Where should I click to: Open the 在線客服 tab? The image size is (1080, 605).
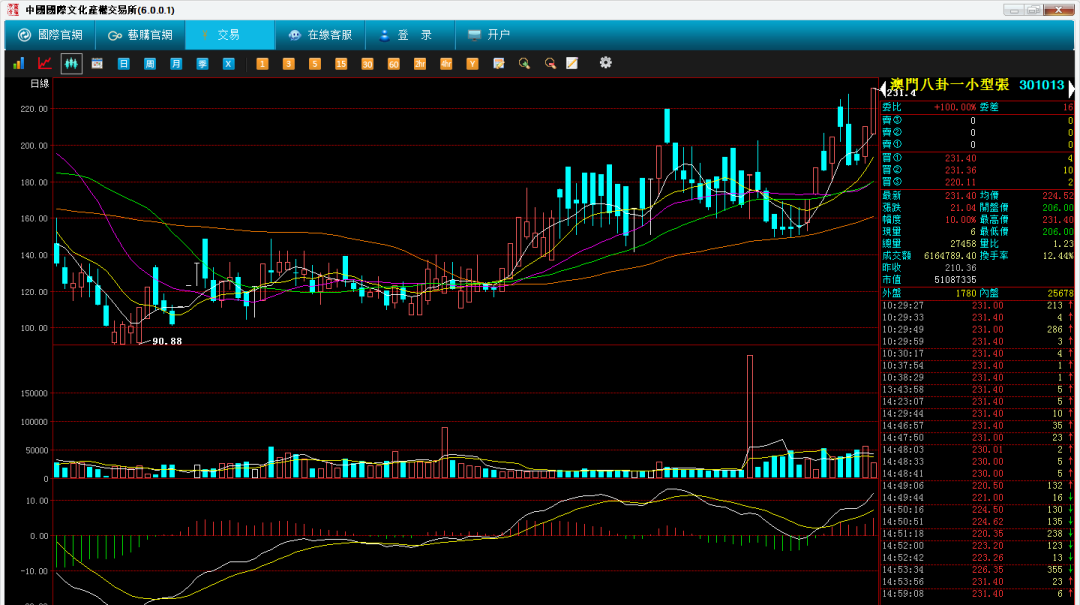click(x=320, y=35)
